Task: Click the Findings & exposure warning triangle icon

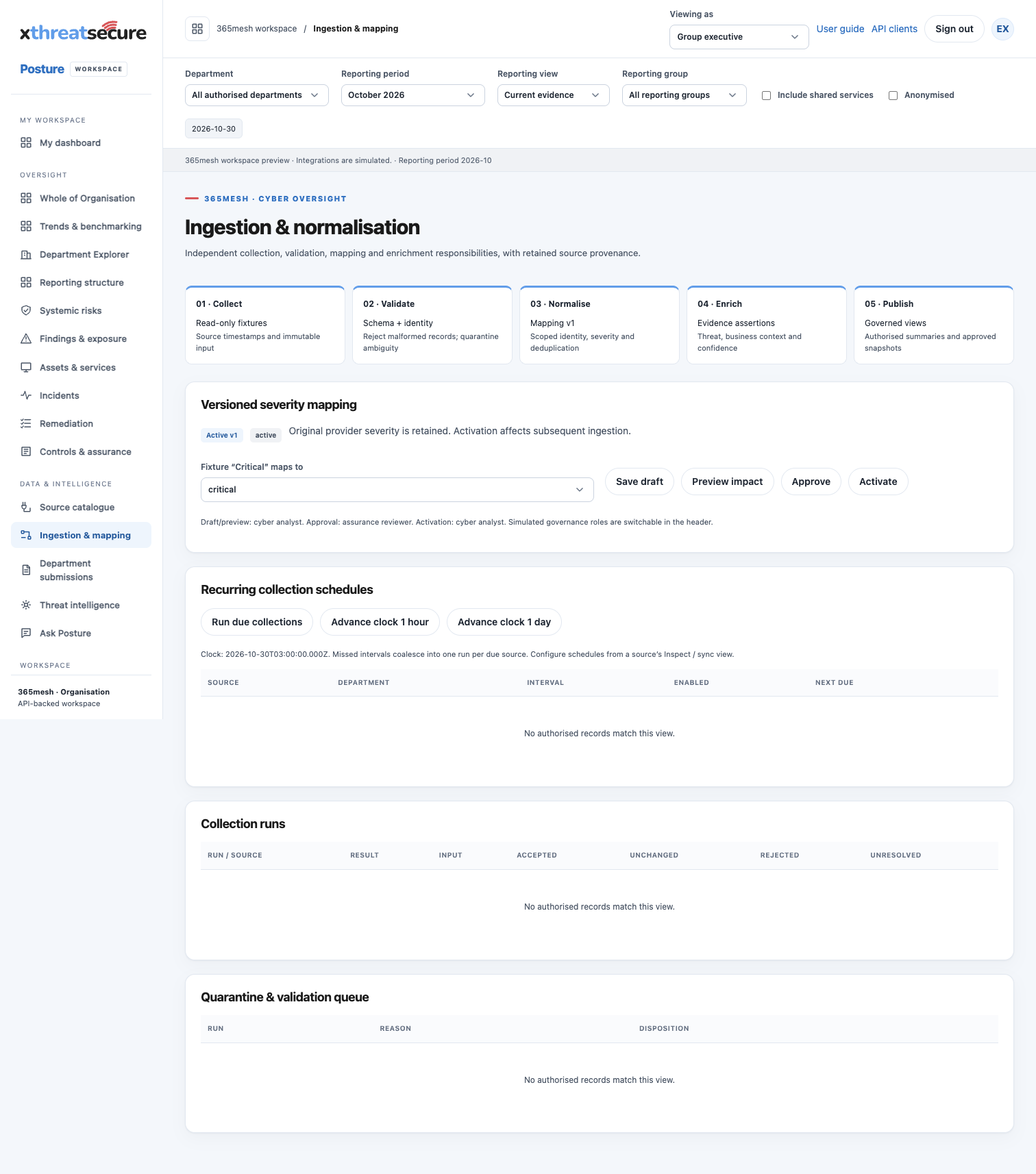Action: pyautogui.click(x=26, y=338)
